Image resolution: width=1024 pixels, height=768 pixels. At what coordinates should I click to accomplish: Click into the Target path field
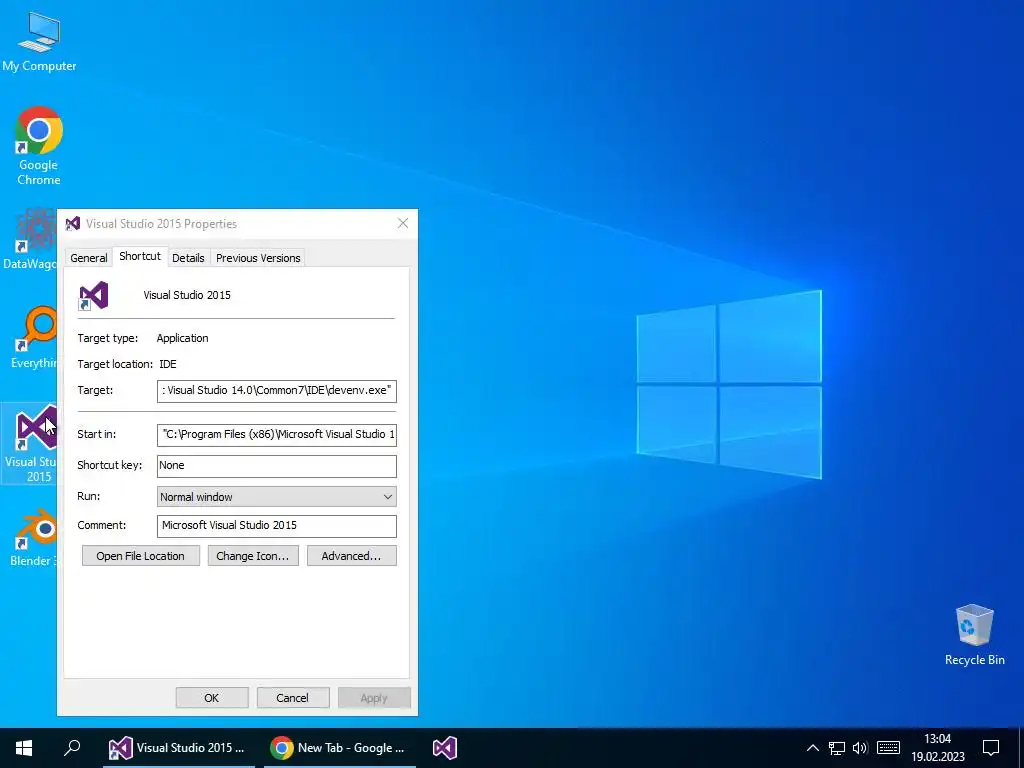pos(277,391)
